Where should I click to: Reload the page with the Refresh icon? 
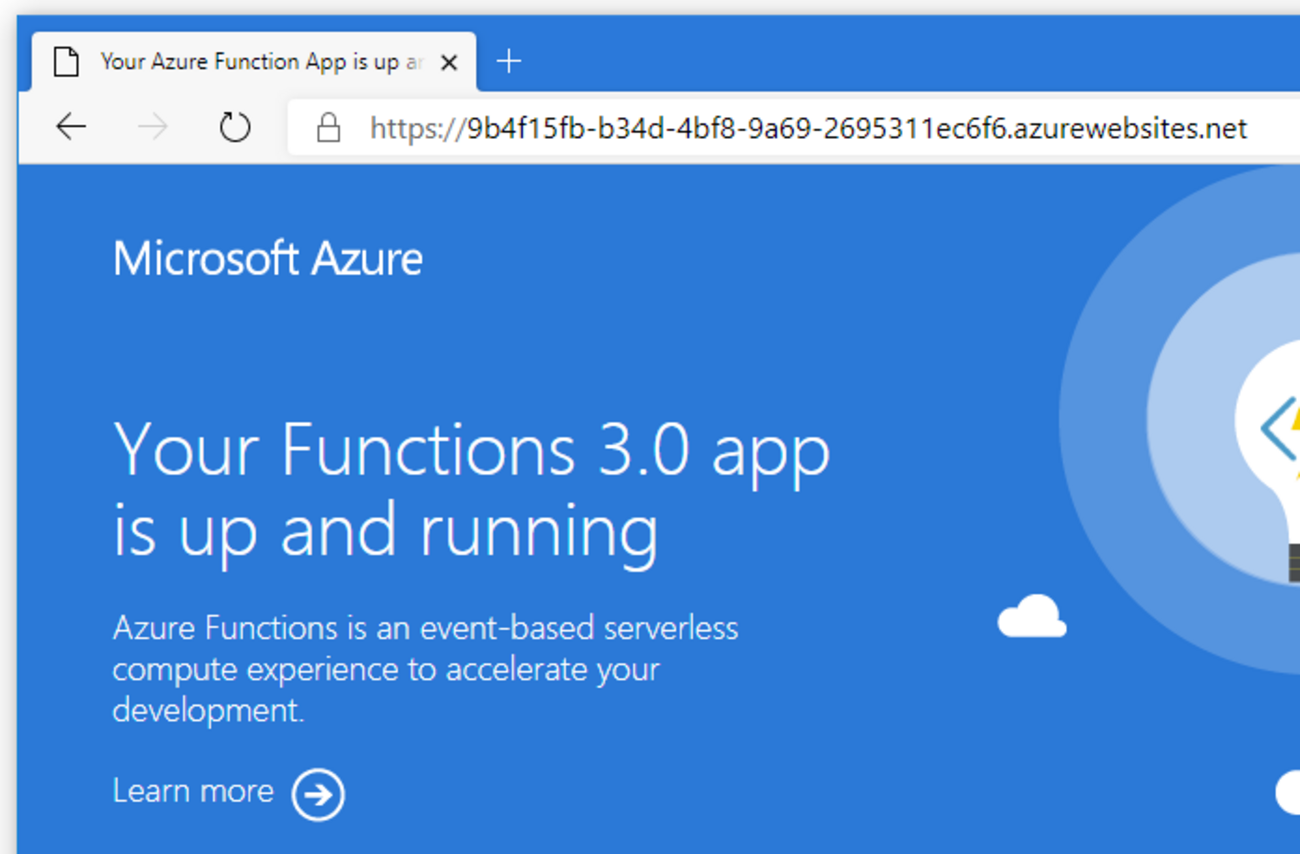pos(235,127)
